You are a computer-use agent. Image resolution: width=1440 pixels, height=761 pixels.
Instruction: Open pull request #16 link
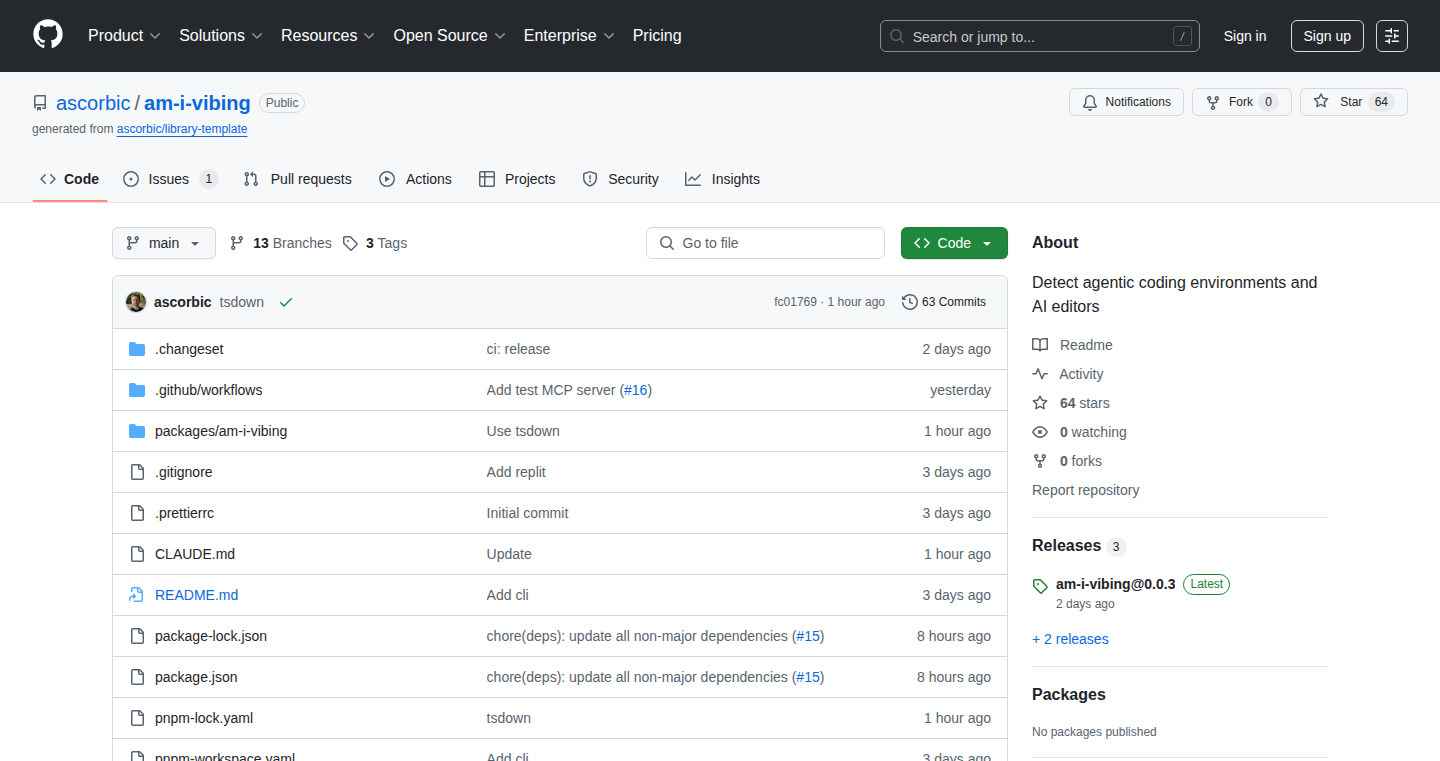636,390
